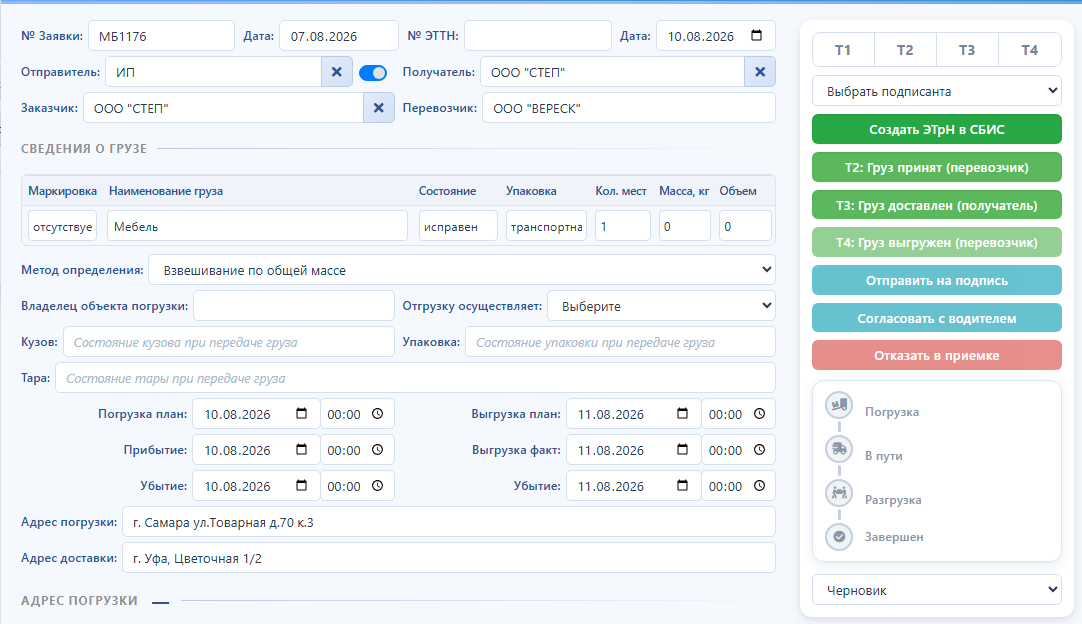This screenshot has height=624, width=1082.
Task: Open calendar icon in loading Убытие date
Action: point(302,485)
